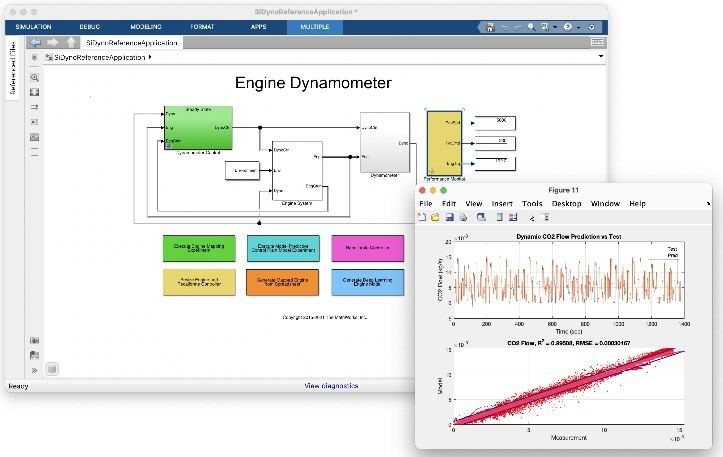This screenshot has width=723, height=457.
Task: Select the yellow Performance Monitor block
Action: point(444,143)
